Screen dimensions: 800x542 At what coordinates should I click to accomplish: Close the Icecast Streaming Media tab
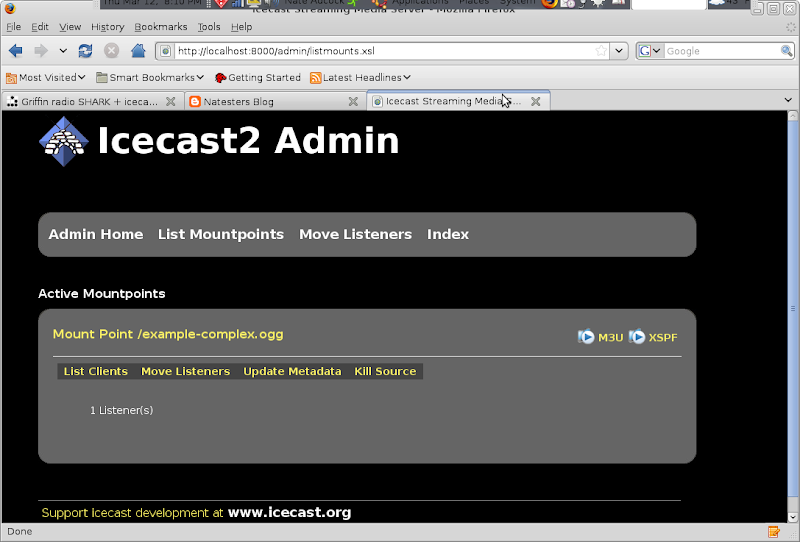click(x=536, y=102)
